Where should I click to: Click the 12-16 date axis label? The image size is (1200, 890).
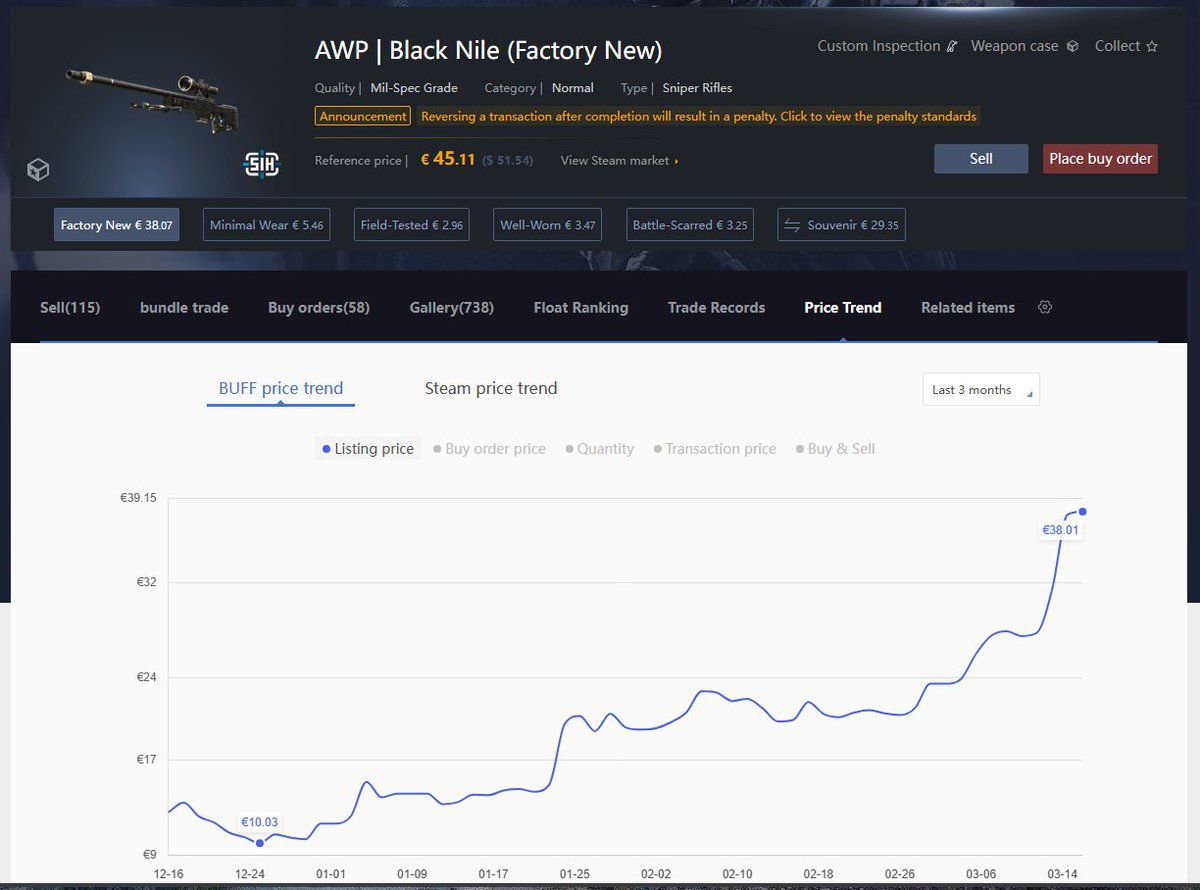(168, 874)
